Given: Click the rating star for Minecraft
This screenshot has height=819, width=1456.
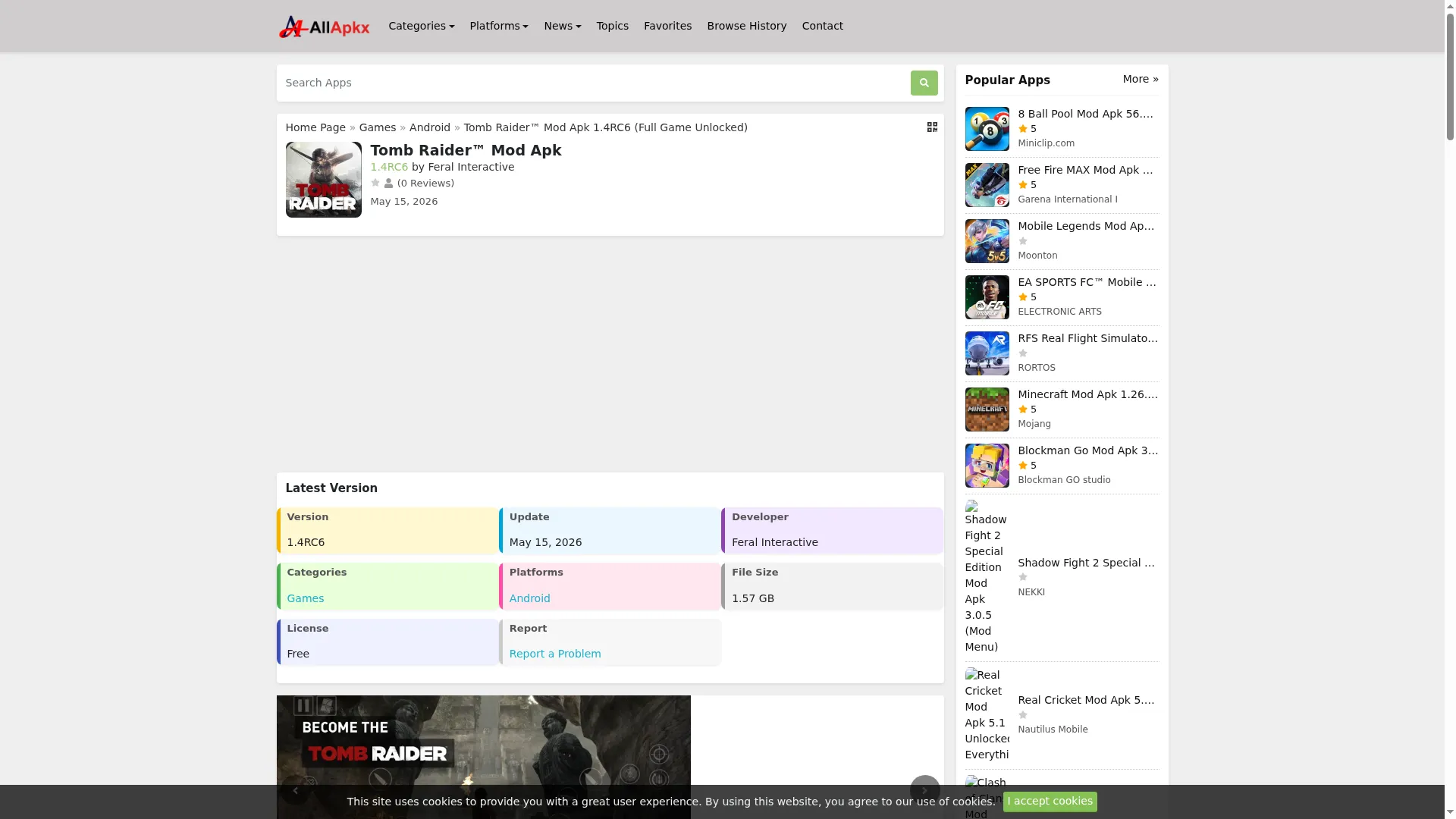Looking at the screenshot, I should point(1022,409).
